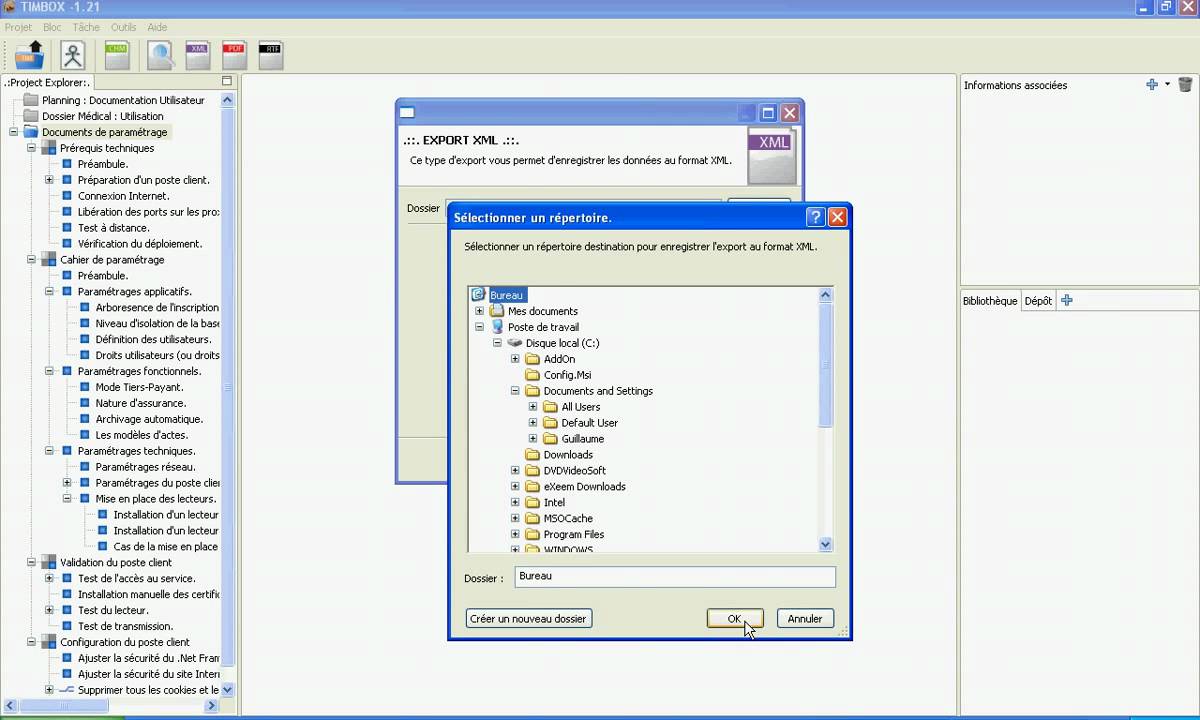Collapse the Cahier de paramétrage node
The image size is (1200, 720).
pyautogui.click(x=32, y=260)
